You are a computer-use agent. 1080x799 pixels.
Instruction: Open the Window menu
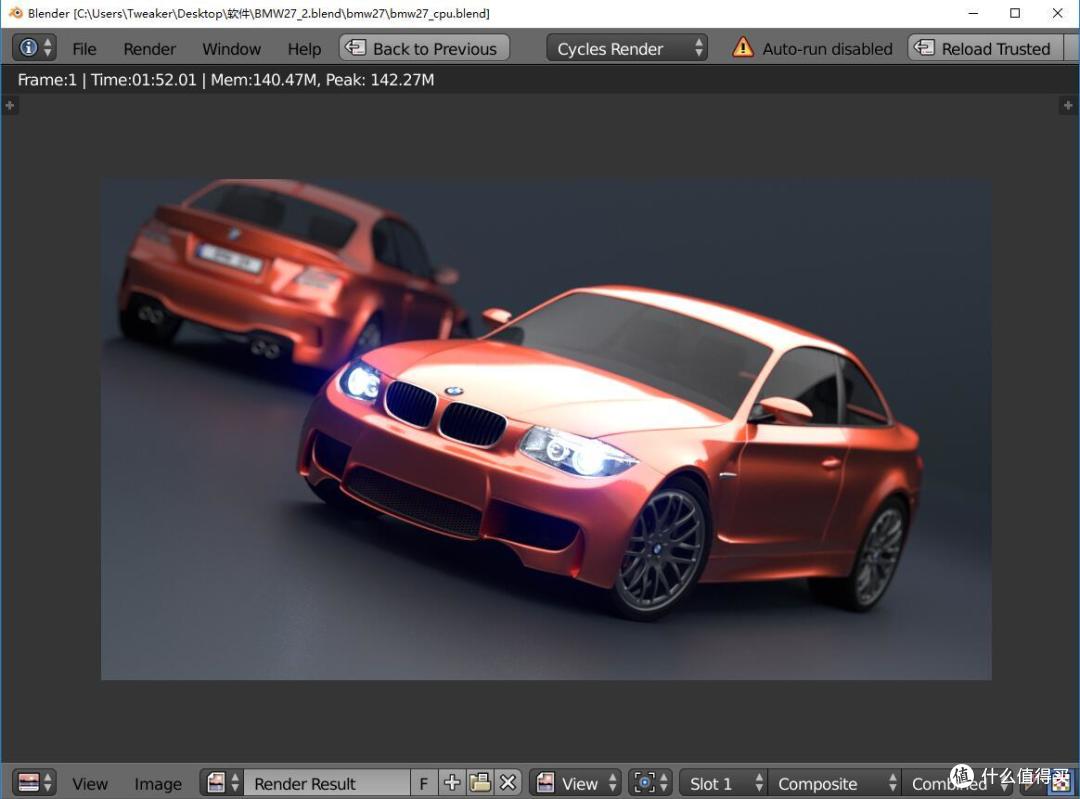coord(231,49)
